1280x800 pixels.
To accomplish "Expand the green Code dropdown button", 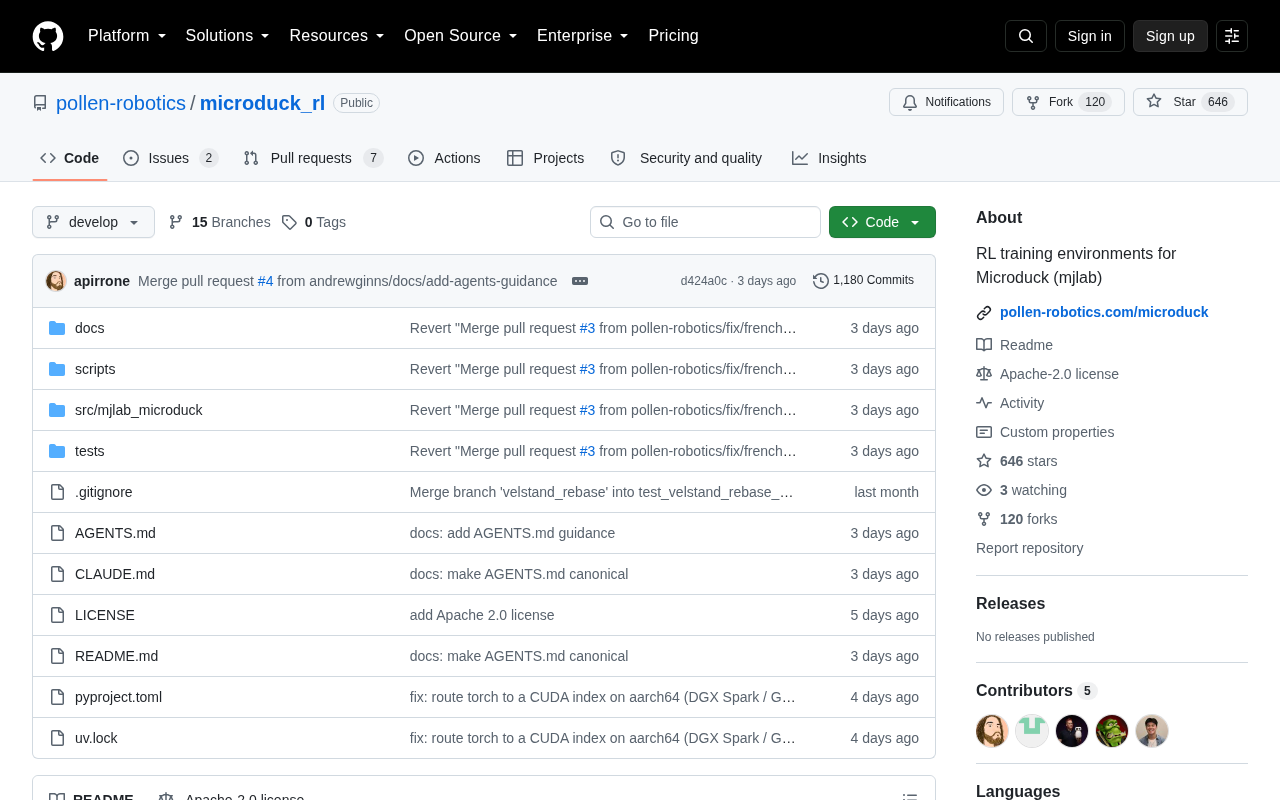I will pos(882,222).
